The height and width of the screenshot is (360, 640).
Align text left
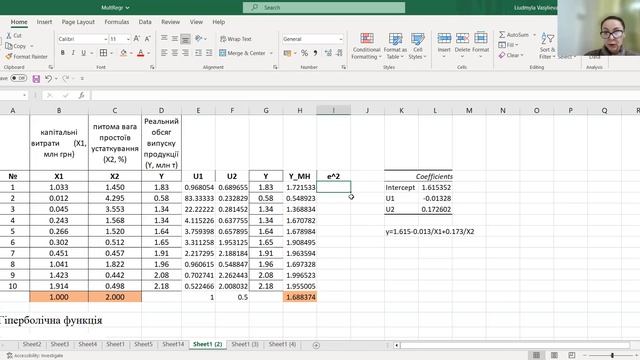coord(164,53)
